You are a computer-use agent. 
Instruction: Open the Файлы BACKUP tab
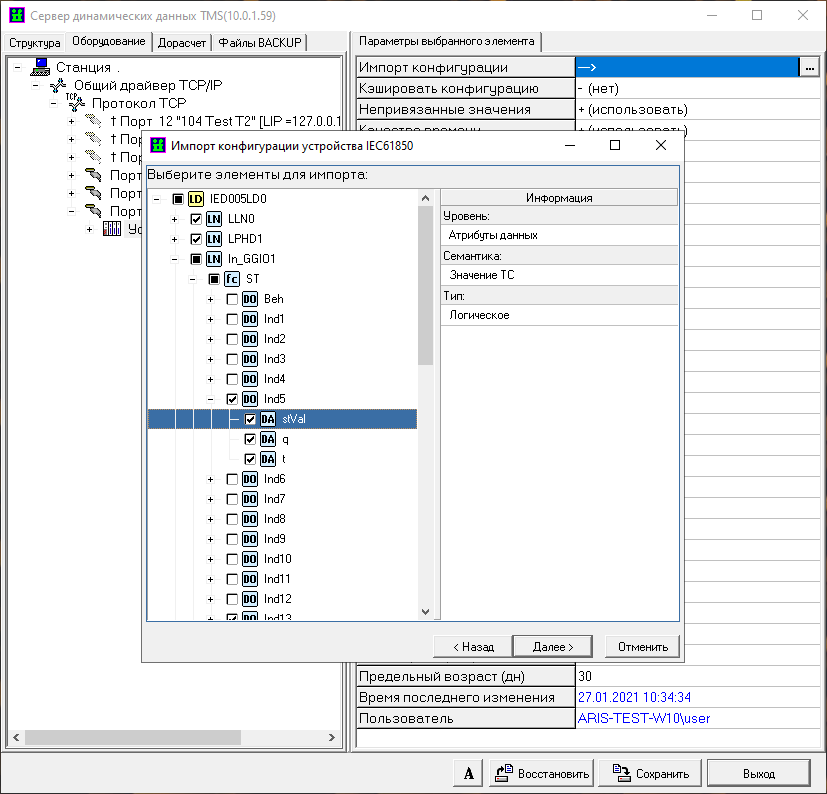coord(260,42)
